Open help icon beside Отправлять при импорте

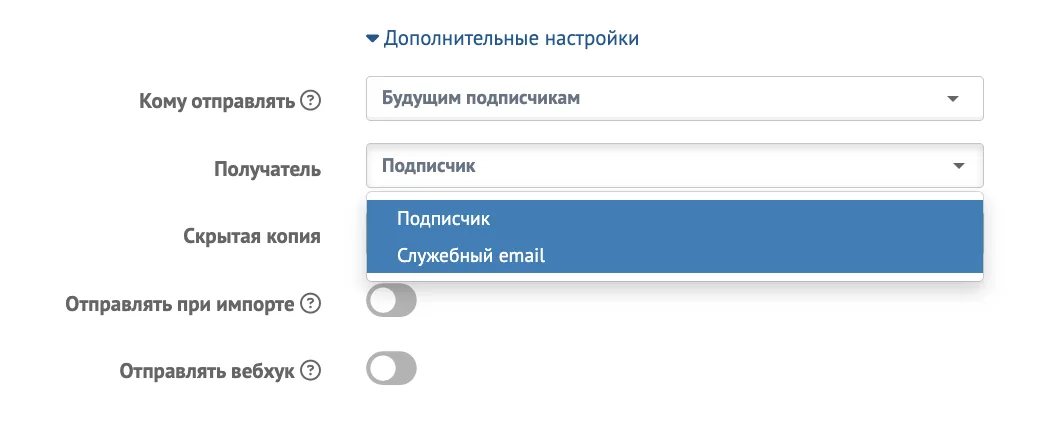[310, 304]
